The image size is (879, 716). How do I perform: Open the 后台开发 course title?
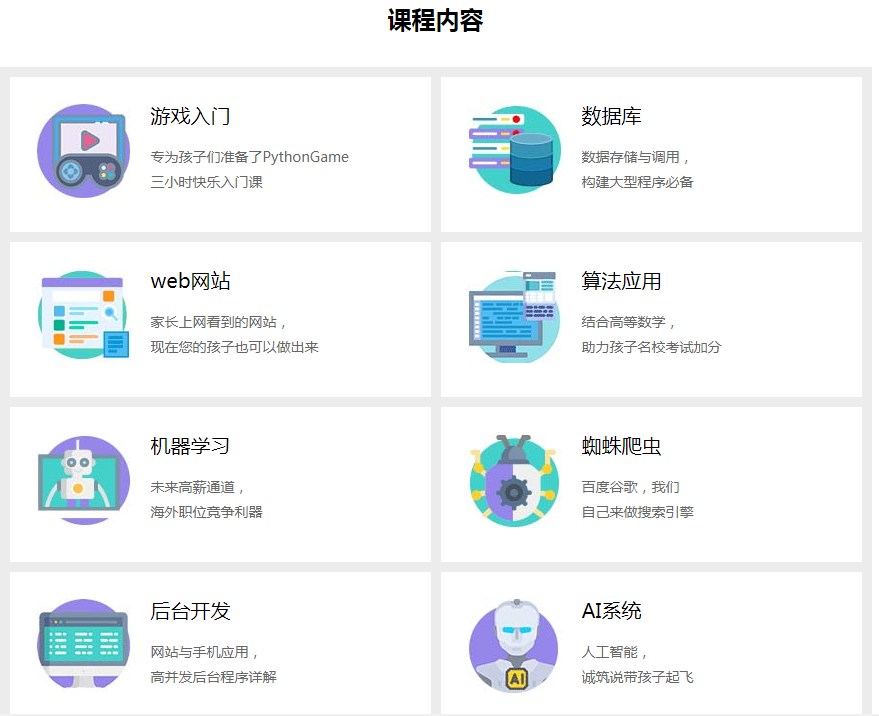[x=190, y=611]
